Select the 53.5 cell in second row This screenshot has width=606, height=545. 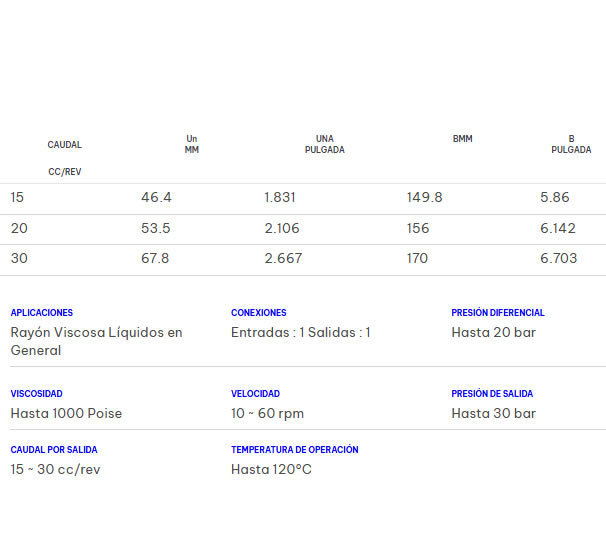(156, 229)
